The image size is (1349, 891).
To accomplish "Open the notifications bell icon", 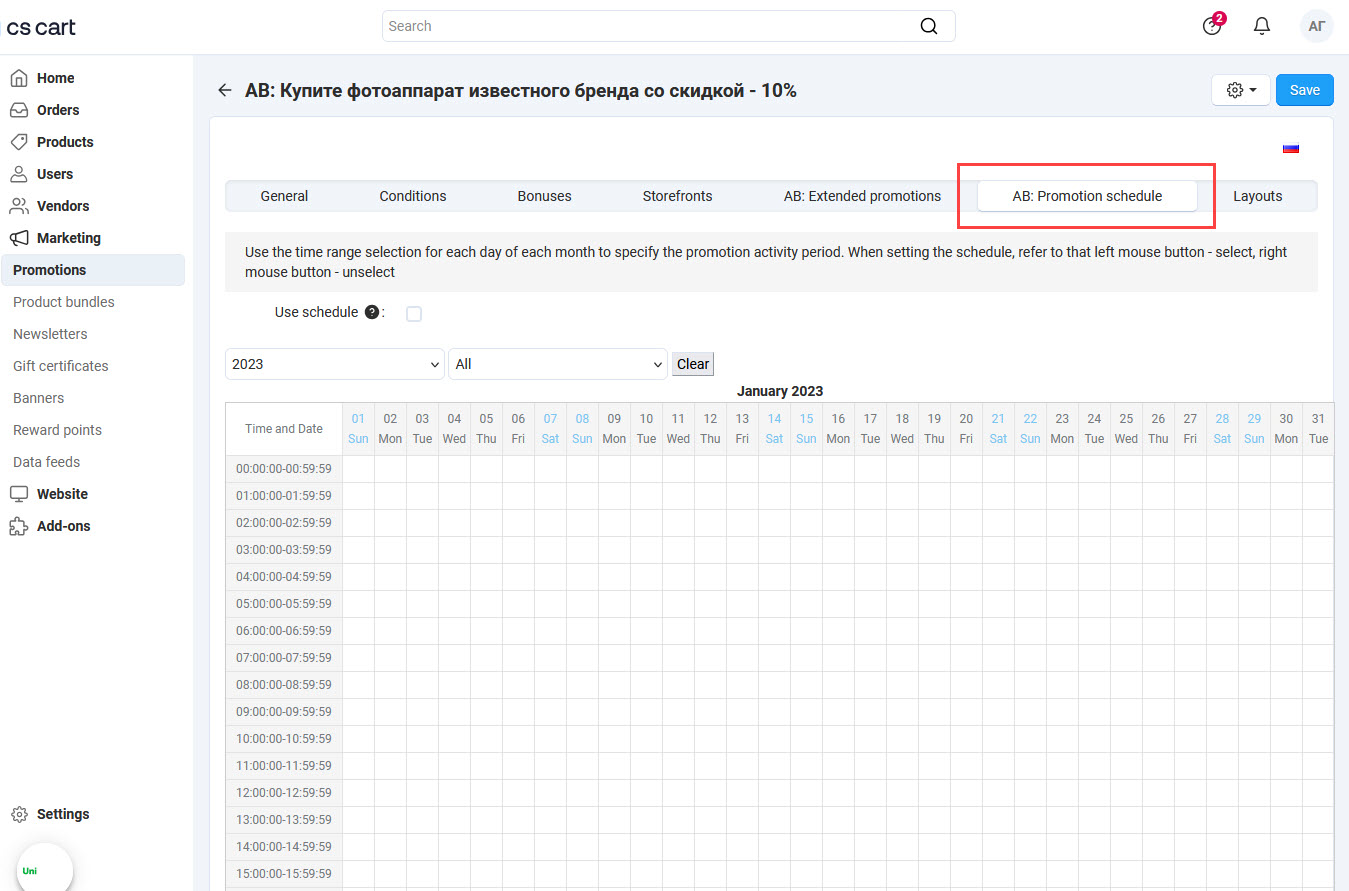I will click(1261, 26).
